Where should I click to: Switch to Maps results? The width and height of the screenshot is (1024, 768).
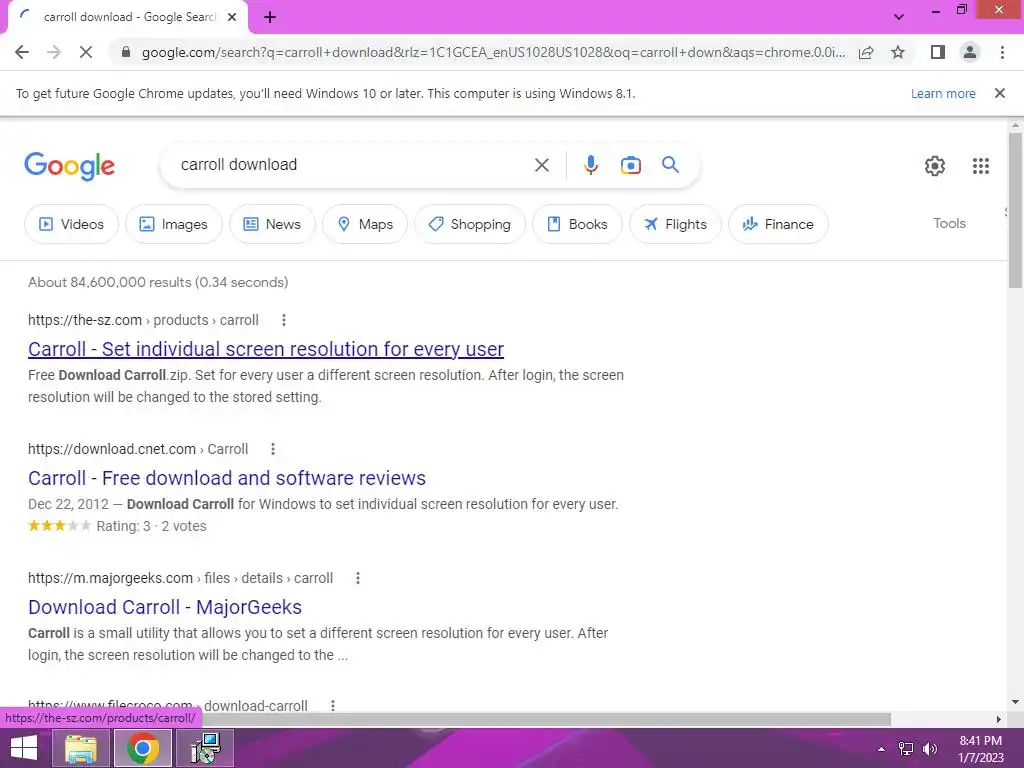365,224
